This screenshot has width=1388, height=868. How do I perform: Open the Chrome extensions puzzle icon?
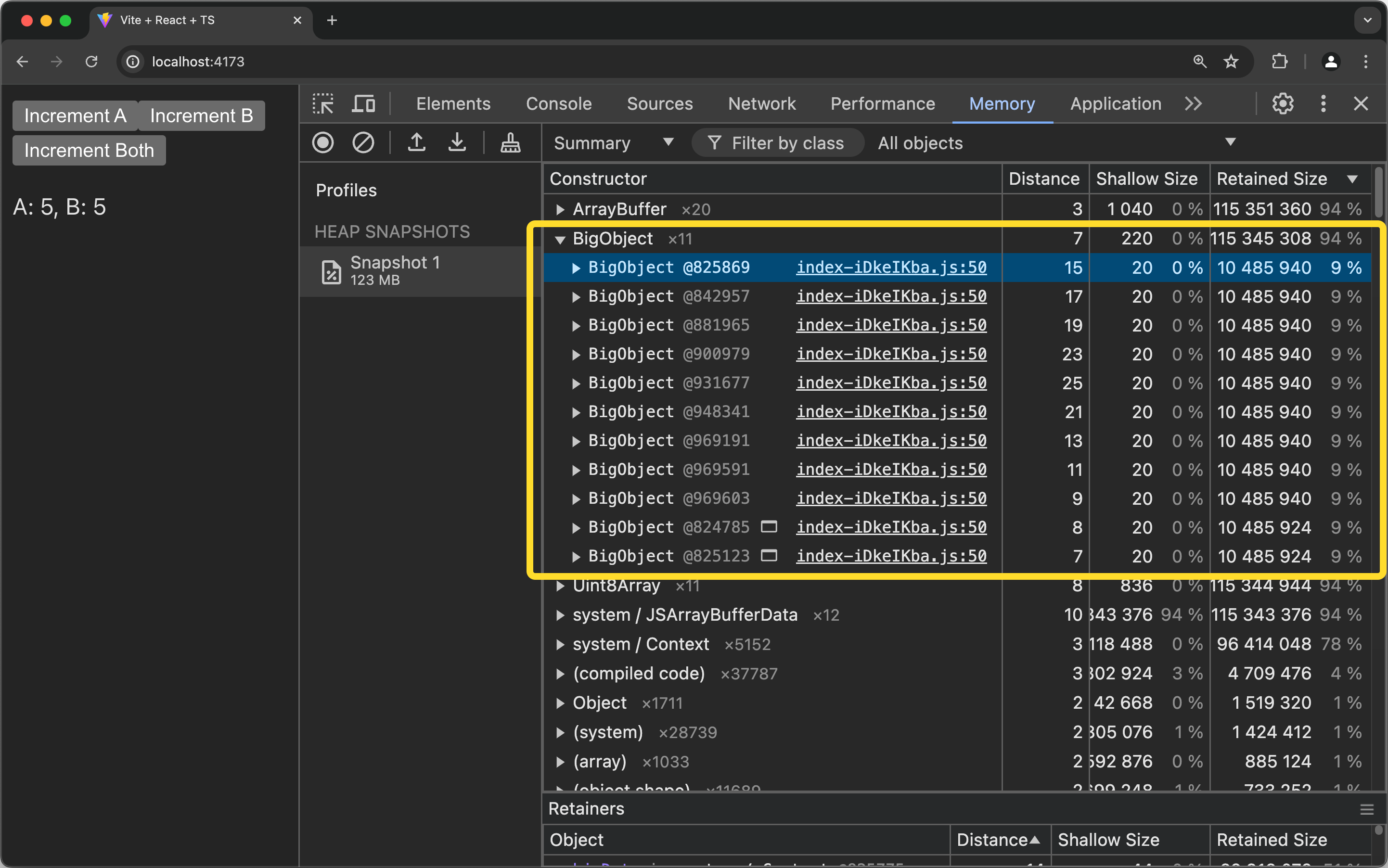1279,62
